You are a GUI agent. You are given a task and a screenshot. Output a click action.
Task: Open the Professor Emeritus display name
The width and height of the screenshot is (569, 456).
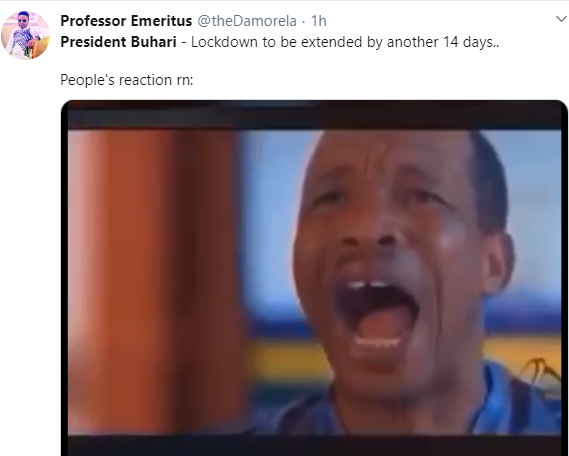point(126,21)
